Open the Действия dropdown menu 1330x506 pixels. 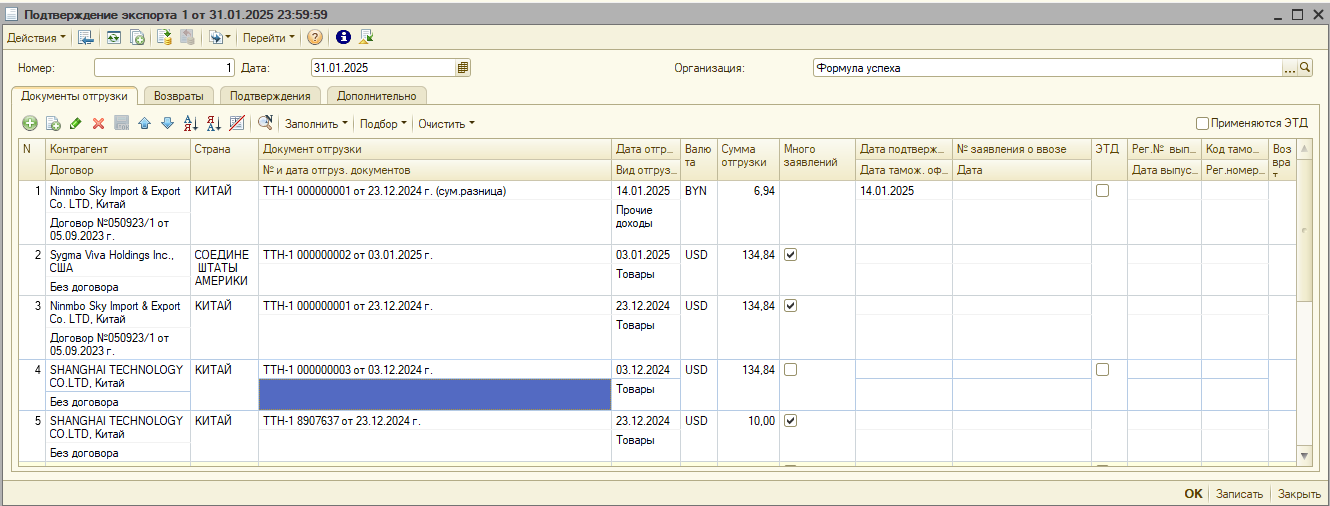click(x=36, y=37)
